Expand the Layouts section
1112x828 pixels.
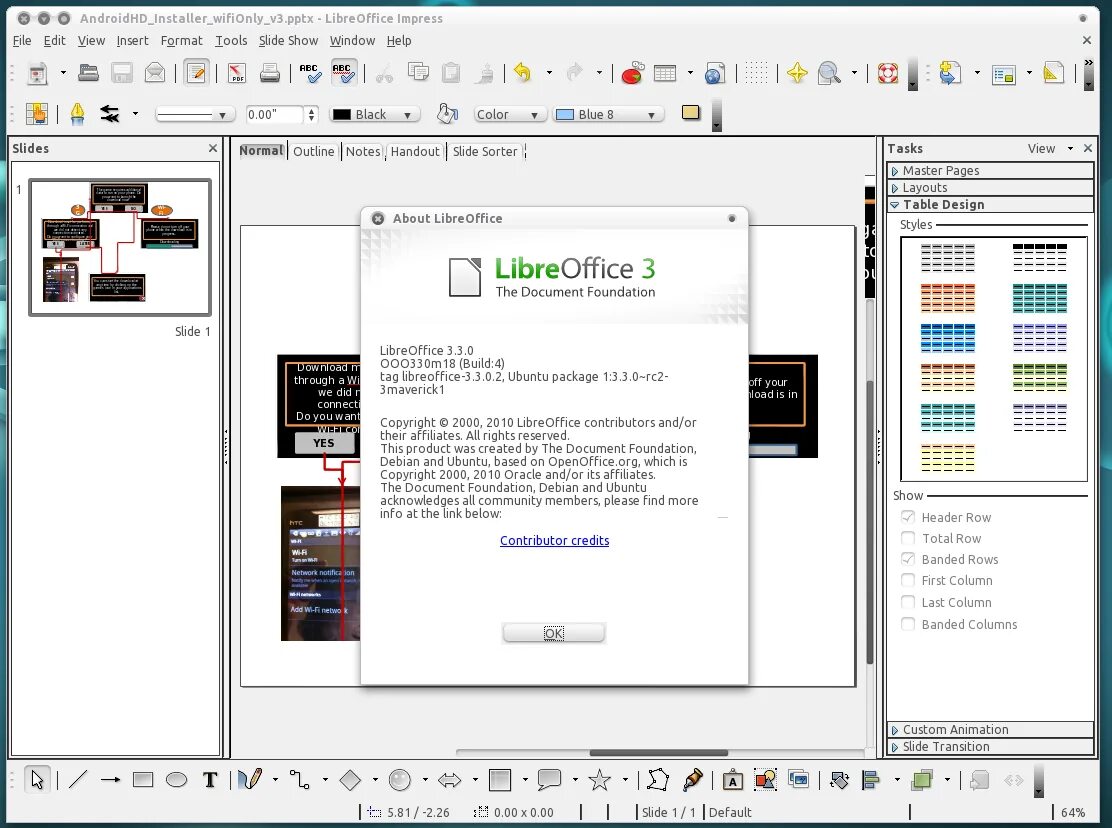point(990,187)
